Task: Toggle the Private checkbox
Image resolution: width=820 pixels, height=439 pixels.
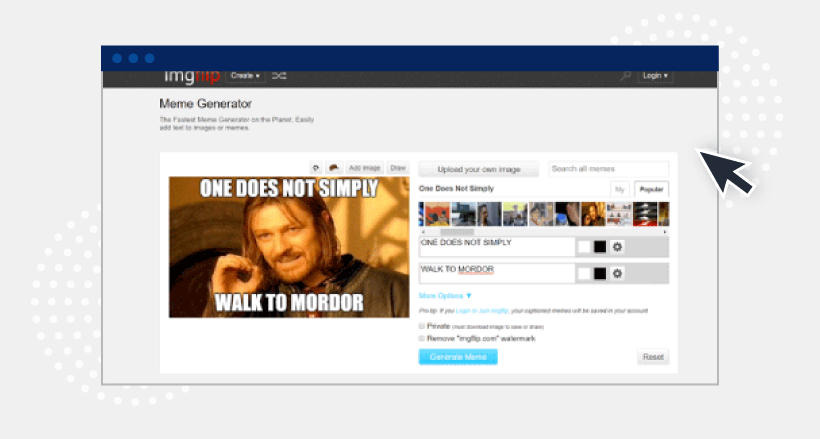Action: click(422, 326)
